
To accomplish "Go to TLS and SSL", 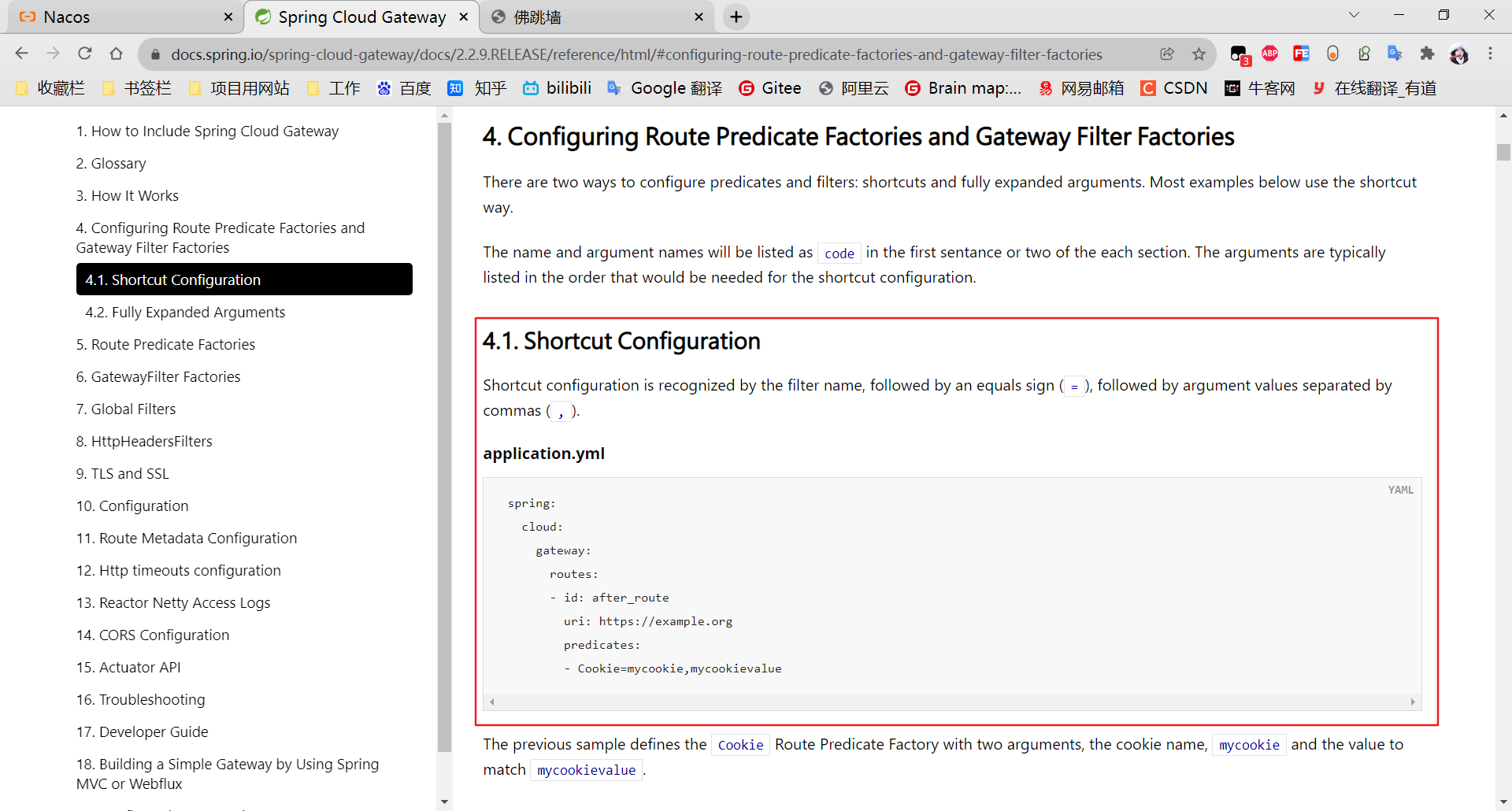I will tap(123, 473).
